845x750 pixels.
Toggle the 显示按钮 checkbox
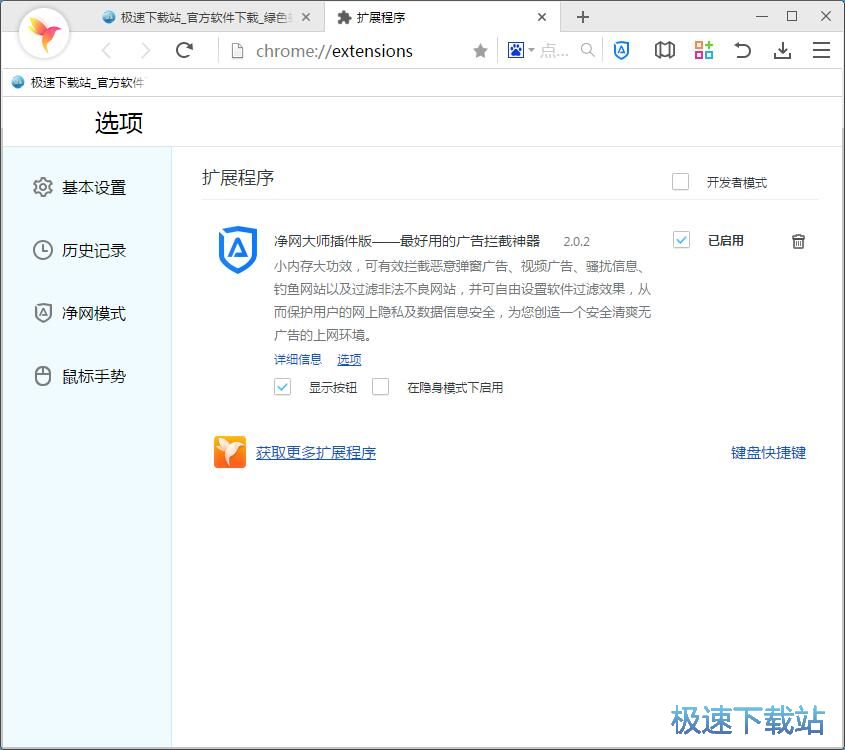tap(283, 387)
